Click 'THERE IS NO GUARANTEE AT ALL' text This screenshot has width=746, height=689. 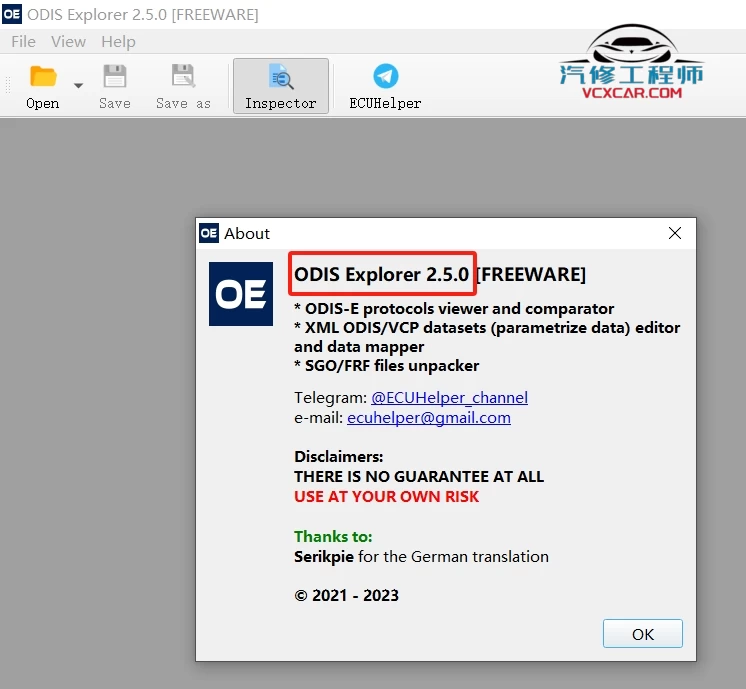(419, 476)
